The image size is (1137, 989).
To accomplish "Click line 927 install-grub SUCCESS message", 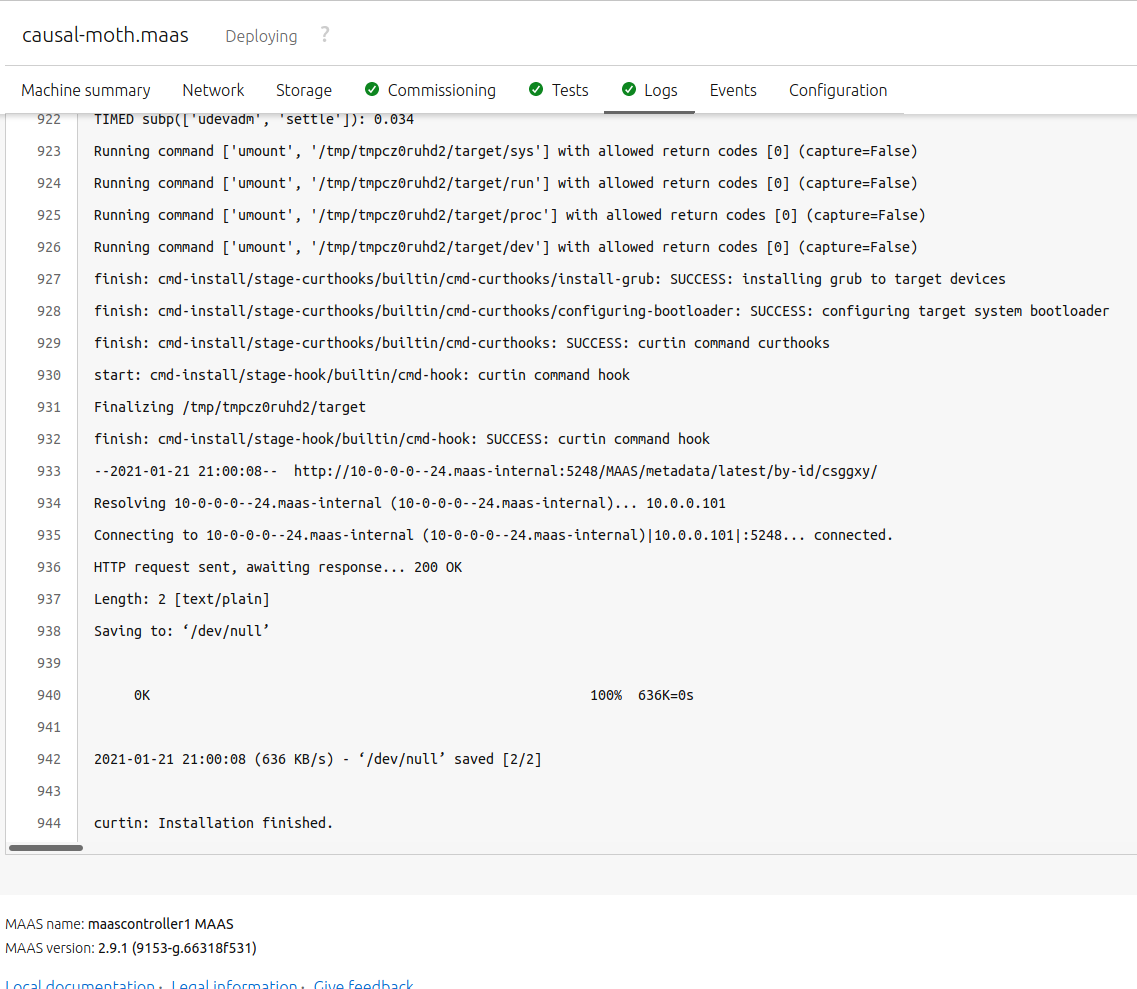I will click(550, 279).
